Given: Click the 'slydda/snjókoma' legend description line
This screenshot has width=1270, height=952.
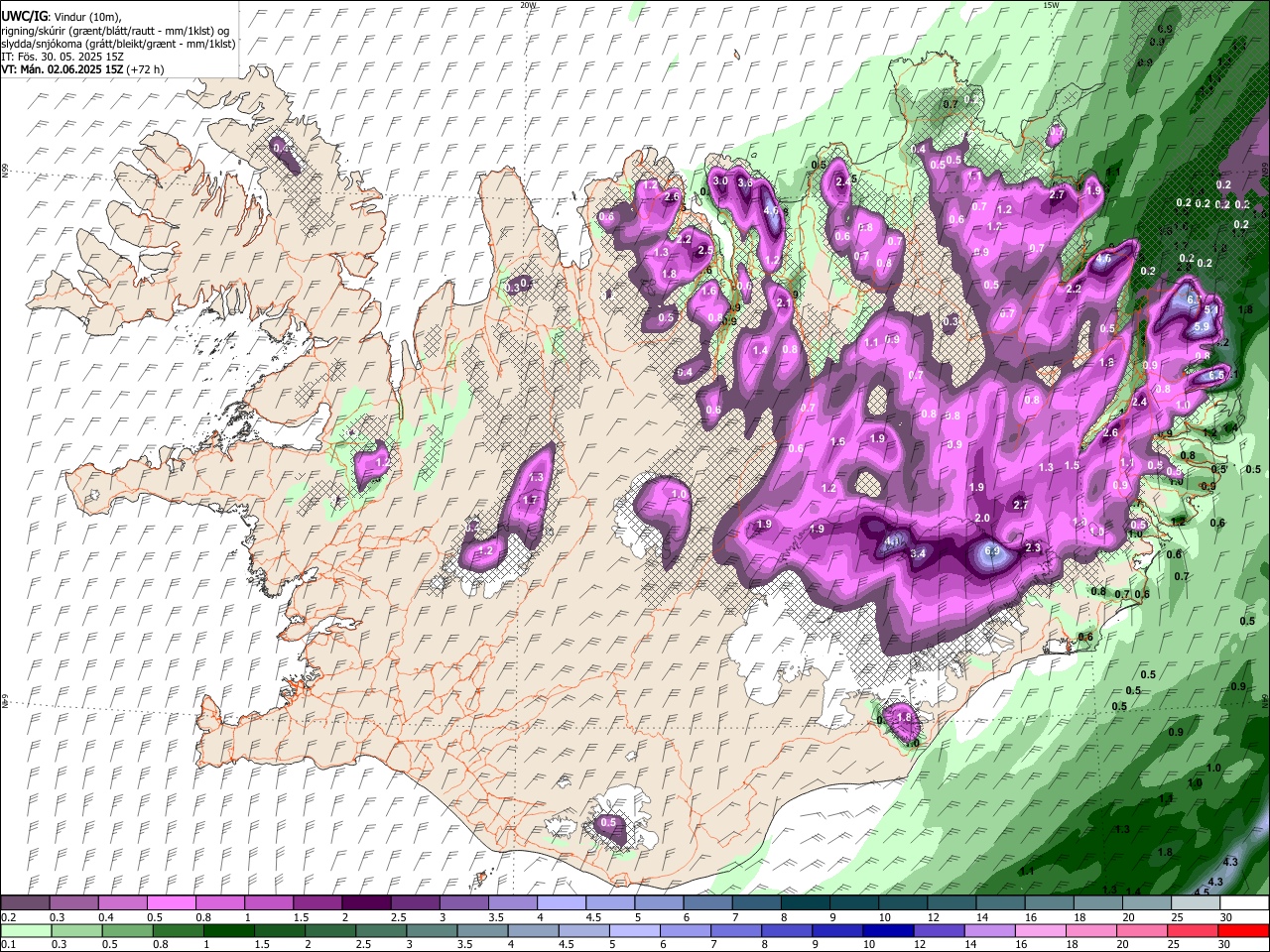Looking at the screenshot, I should [118, 44].
